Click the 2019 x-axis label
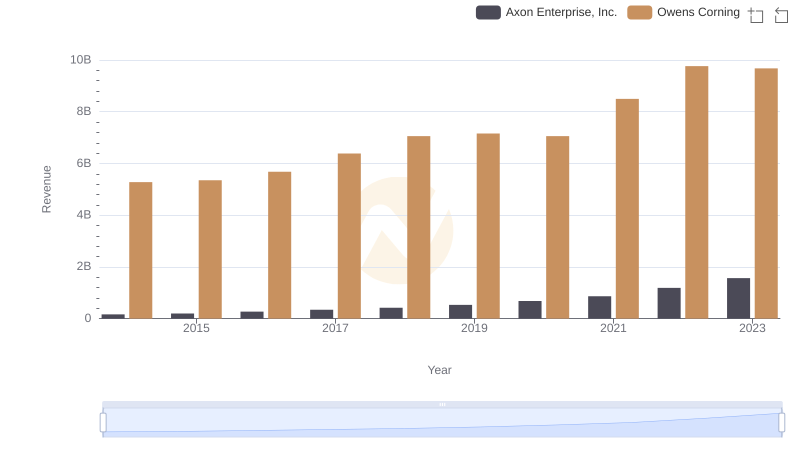 474,328
